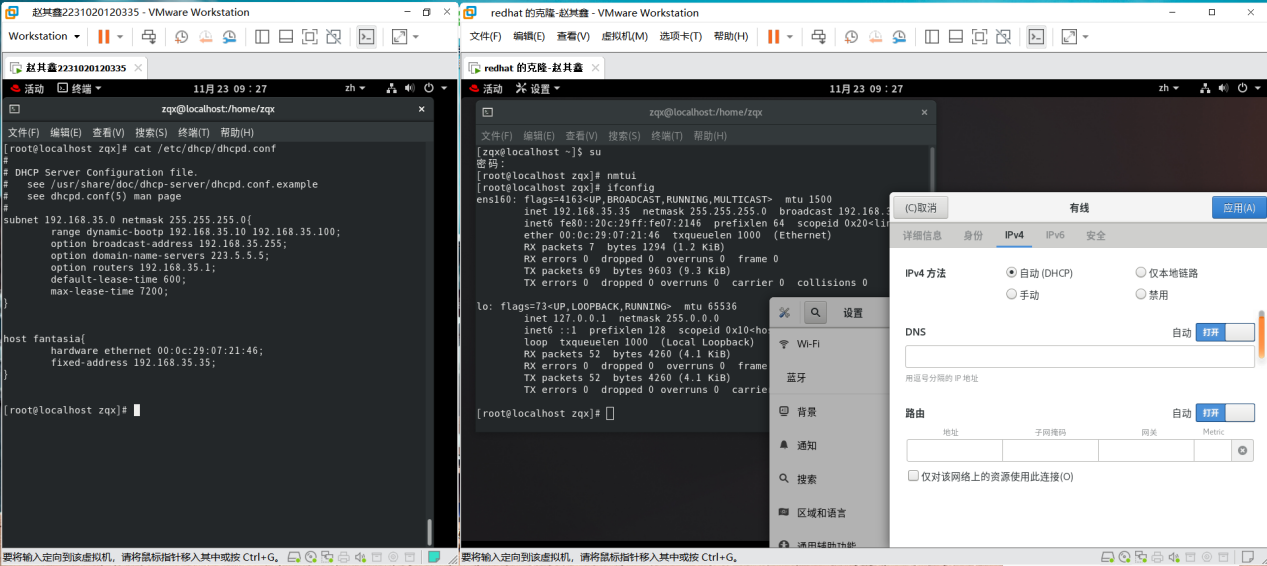Image resolution: width=1267 pixels, height=566 pixels.
Task: Revert redhat clone VM to snapshot
Action: tap(875, 36)
